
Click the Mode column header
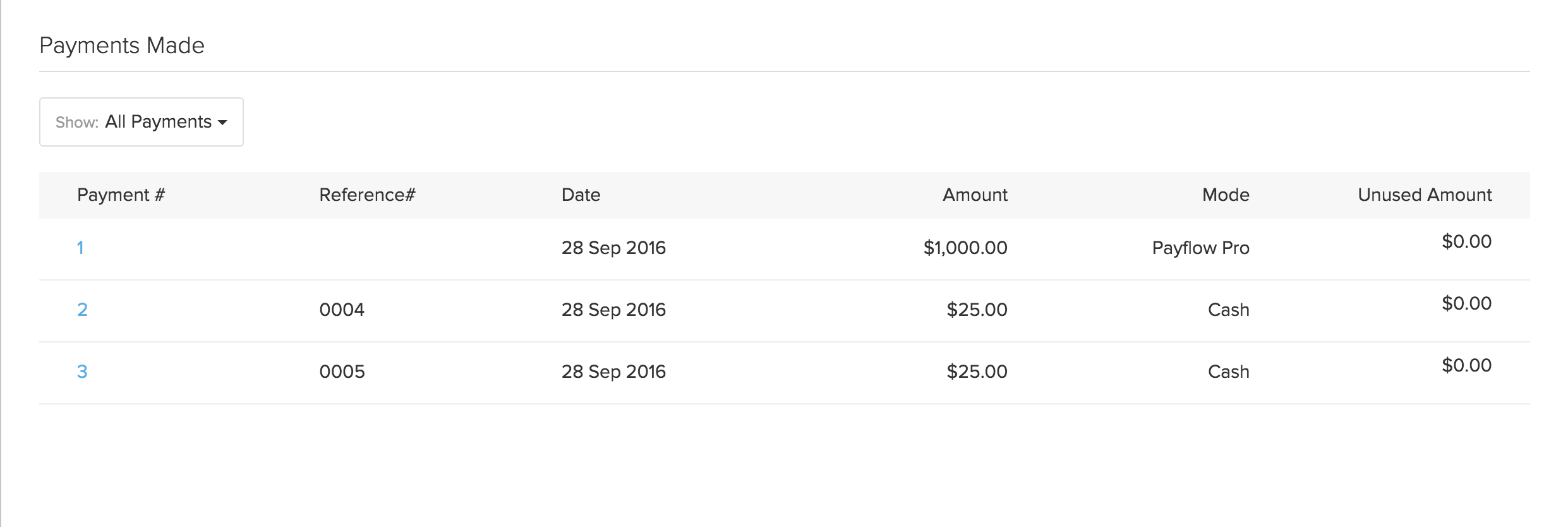(1225, 195)
